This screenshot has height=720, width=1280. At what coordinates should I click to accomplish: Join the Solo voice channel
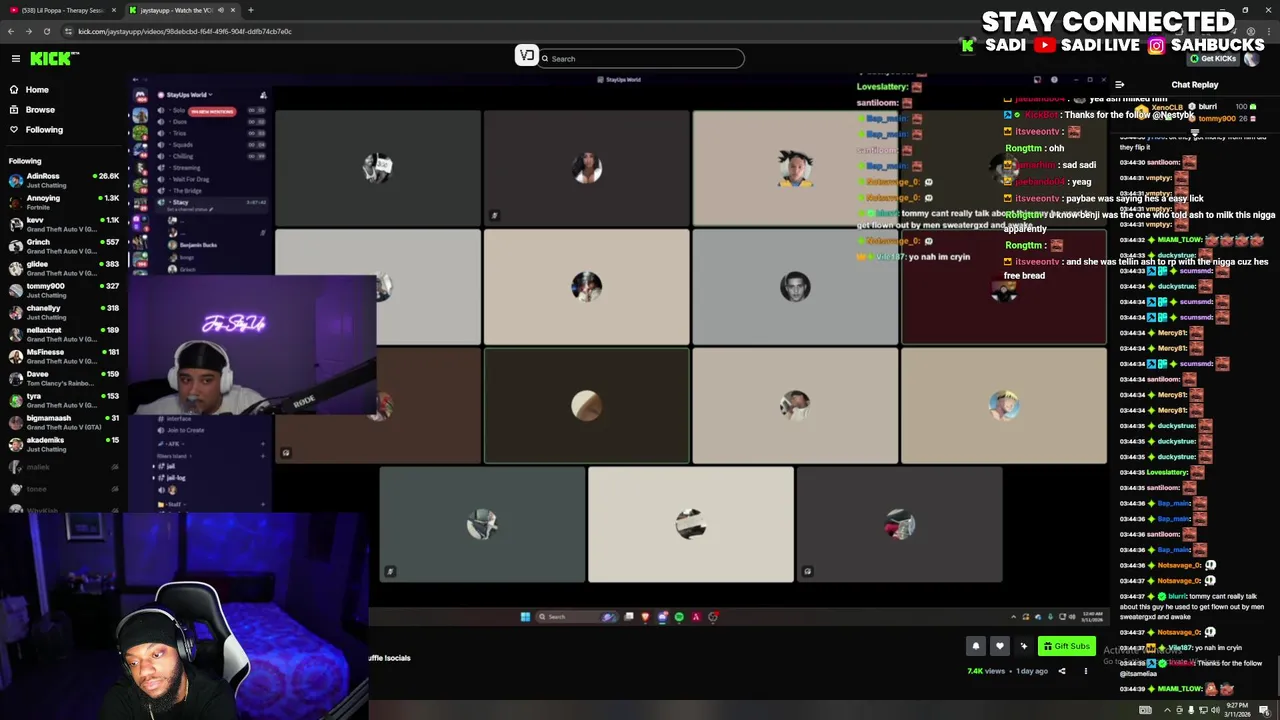(179, 111)
